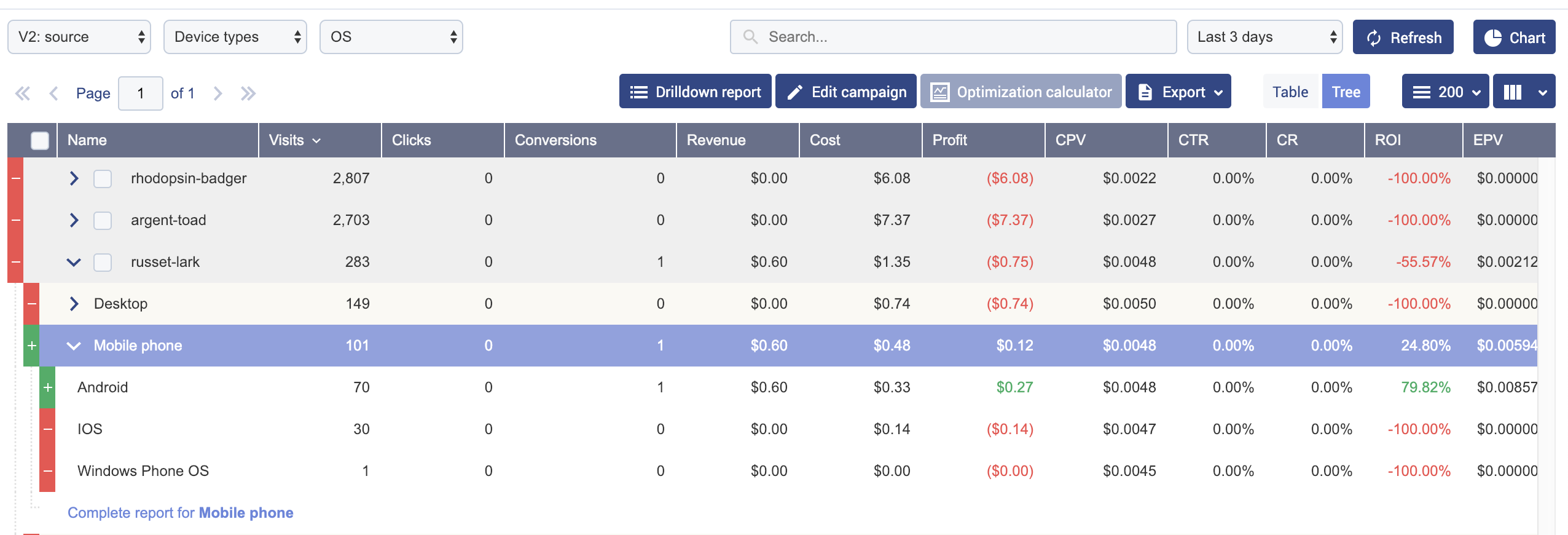Click the next page arrow

(218, 93)
